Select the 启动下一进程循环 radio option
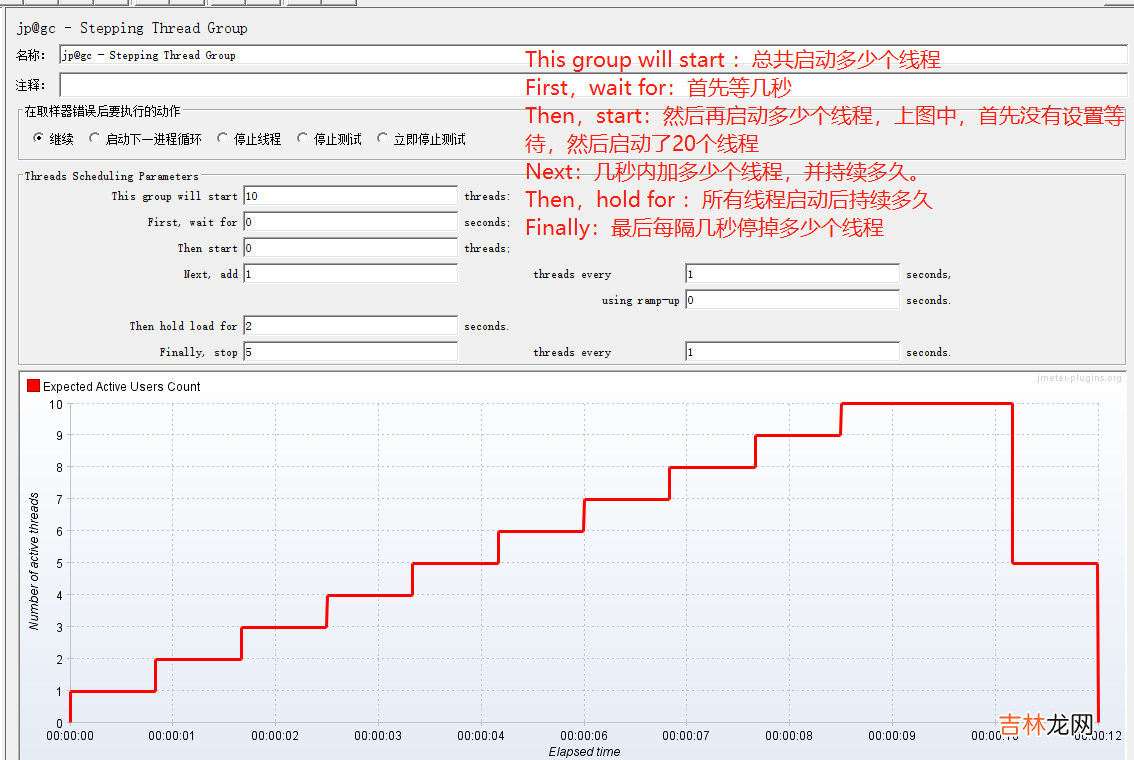Screen dimensions: 1134x760 (95, 139)
